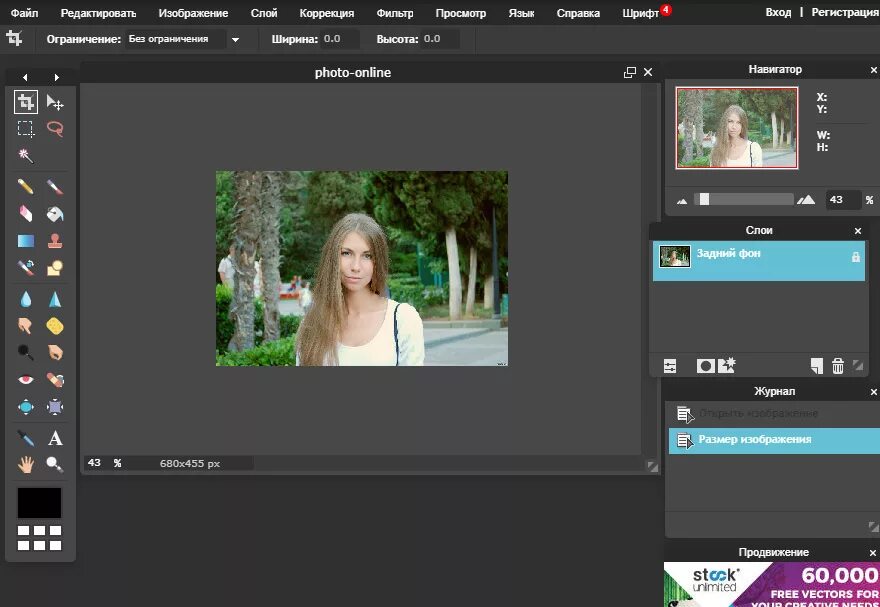This screenshot has height=607, width=880.
Task: Maximize the photo-online document window
Action: (x=630, y=72)
